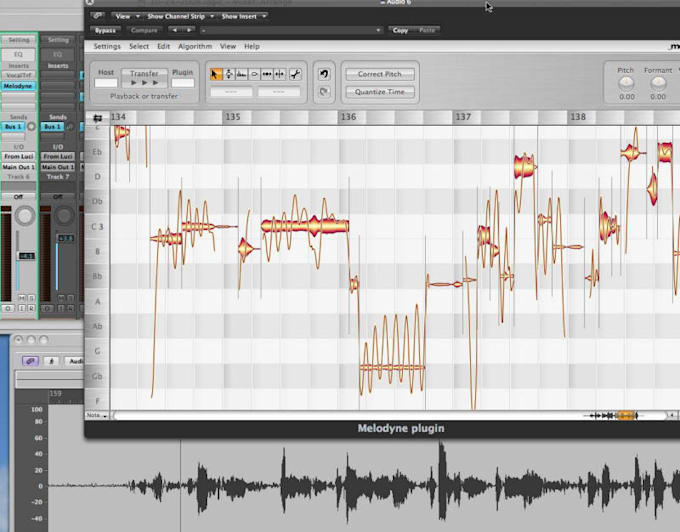Toggle the EQ slot on the first channel strip
The height and width of the screenshot is (532, 680).
(17, 54)
